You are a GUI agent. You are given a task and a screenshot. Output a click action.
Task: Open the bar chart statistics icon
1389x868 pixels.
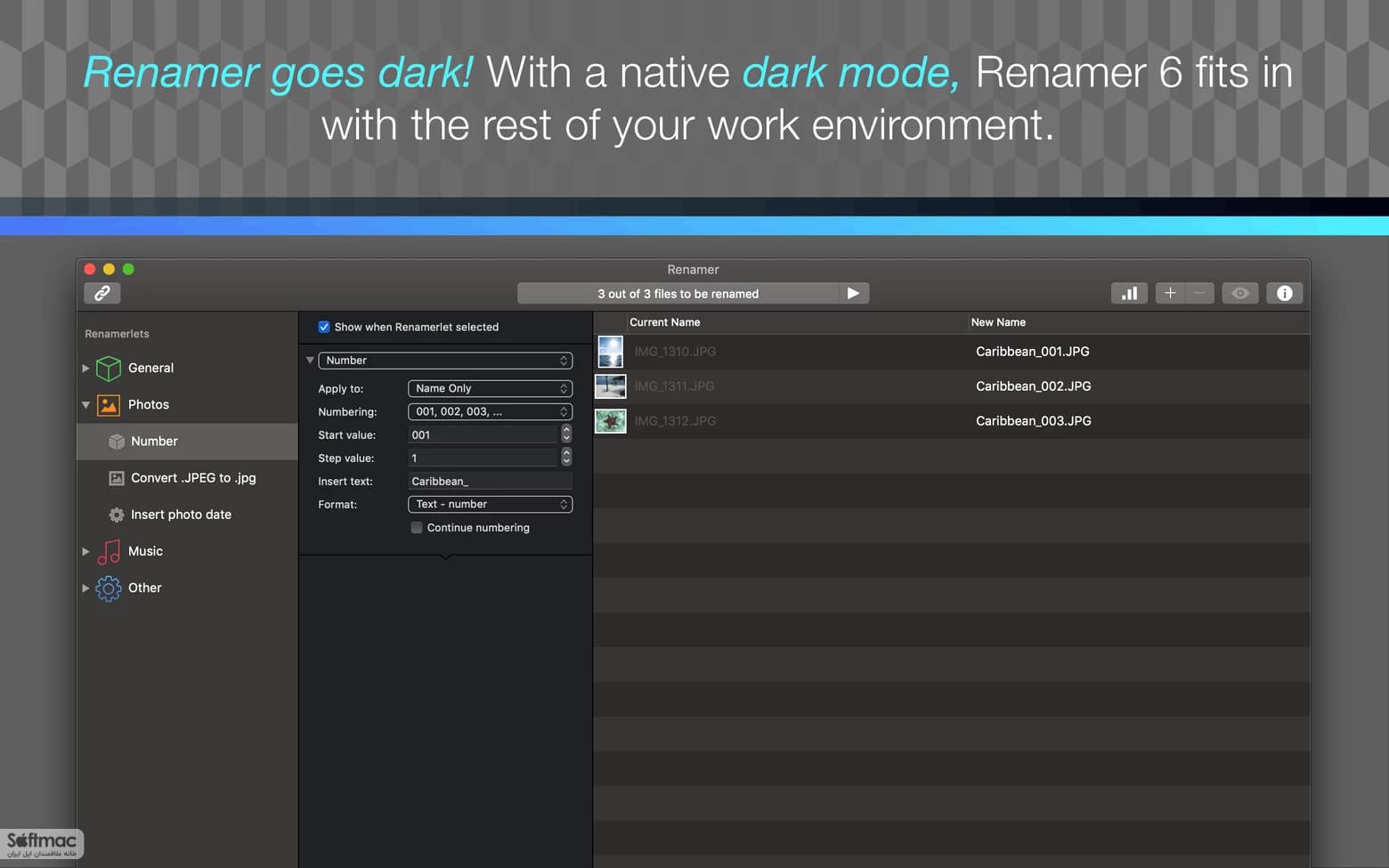[x=1129, y=293]
